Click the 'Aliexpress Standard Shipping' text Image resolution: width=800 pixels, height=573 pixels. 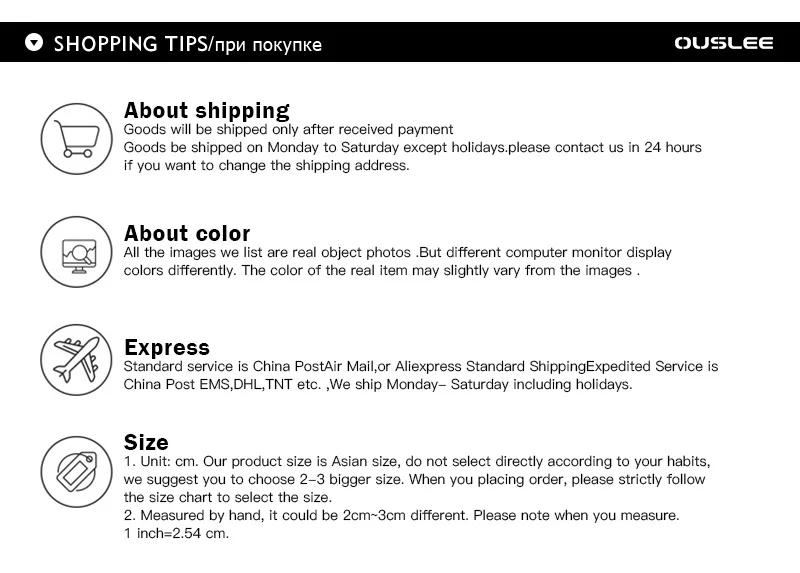pos(490,366)
